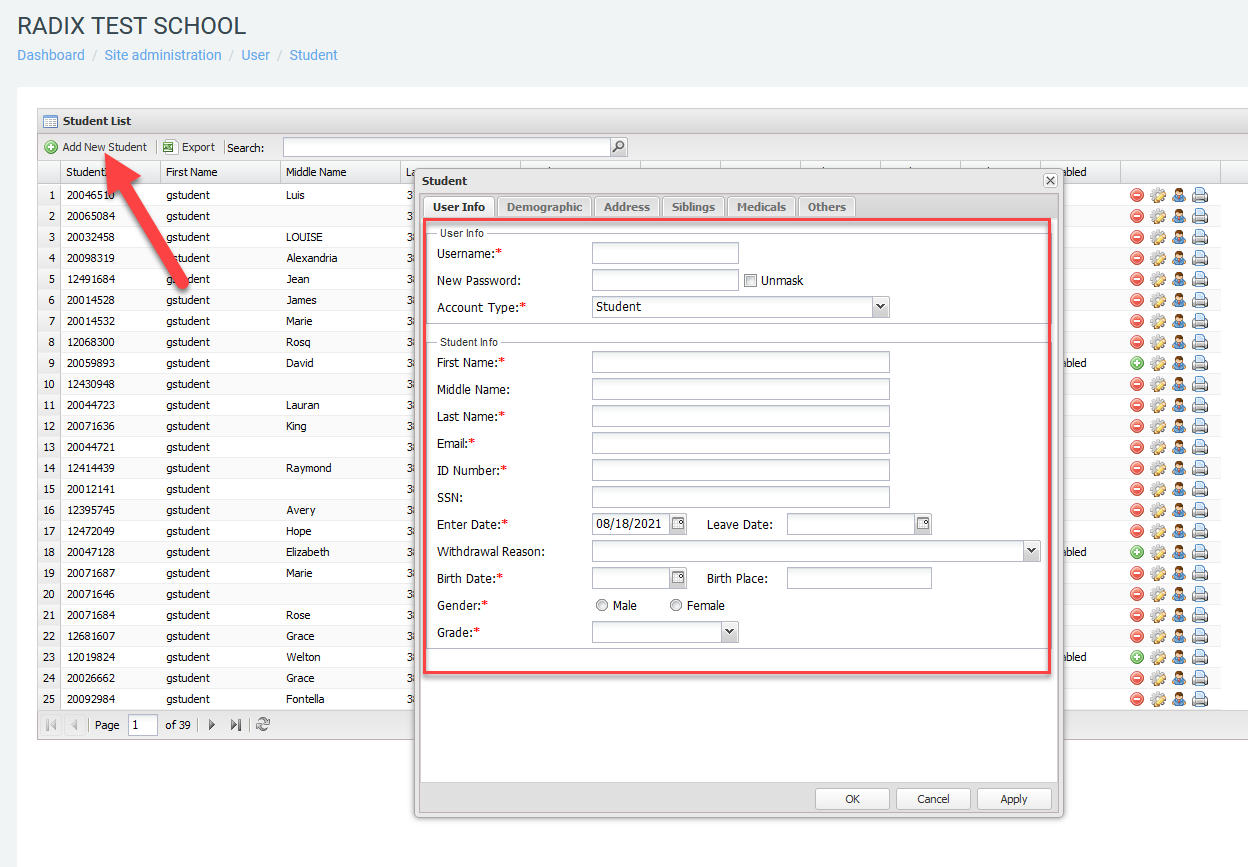The height and width of the screenshot is (867, 1248).
Task: Open the Enter Date calendar picker
Action: [678, 523]
